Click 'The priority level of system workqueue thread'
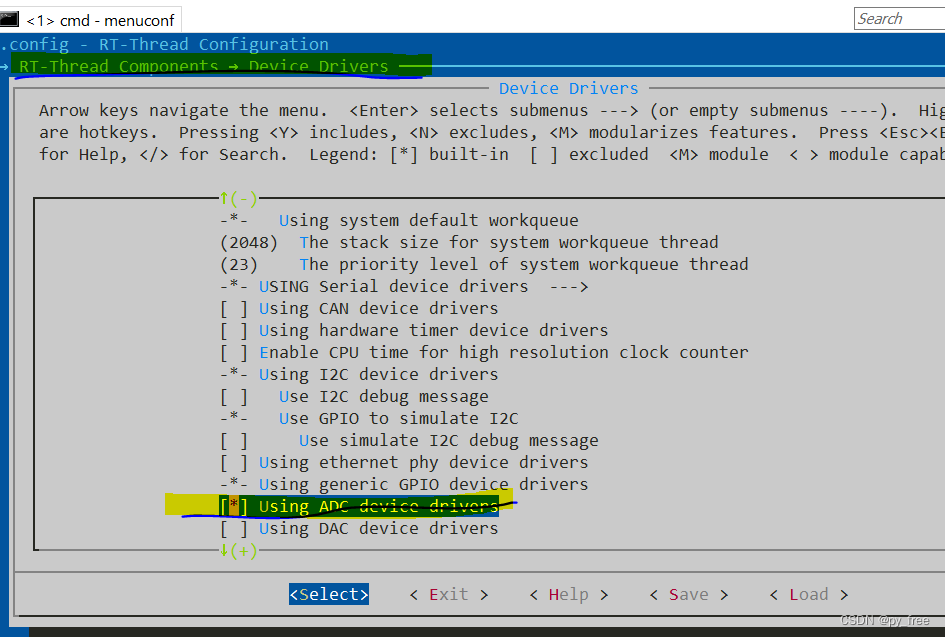Image resolution: width=945 pixels, height=637 pixels. coord(524,265)
